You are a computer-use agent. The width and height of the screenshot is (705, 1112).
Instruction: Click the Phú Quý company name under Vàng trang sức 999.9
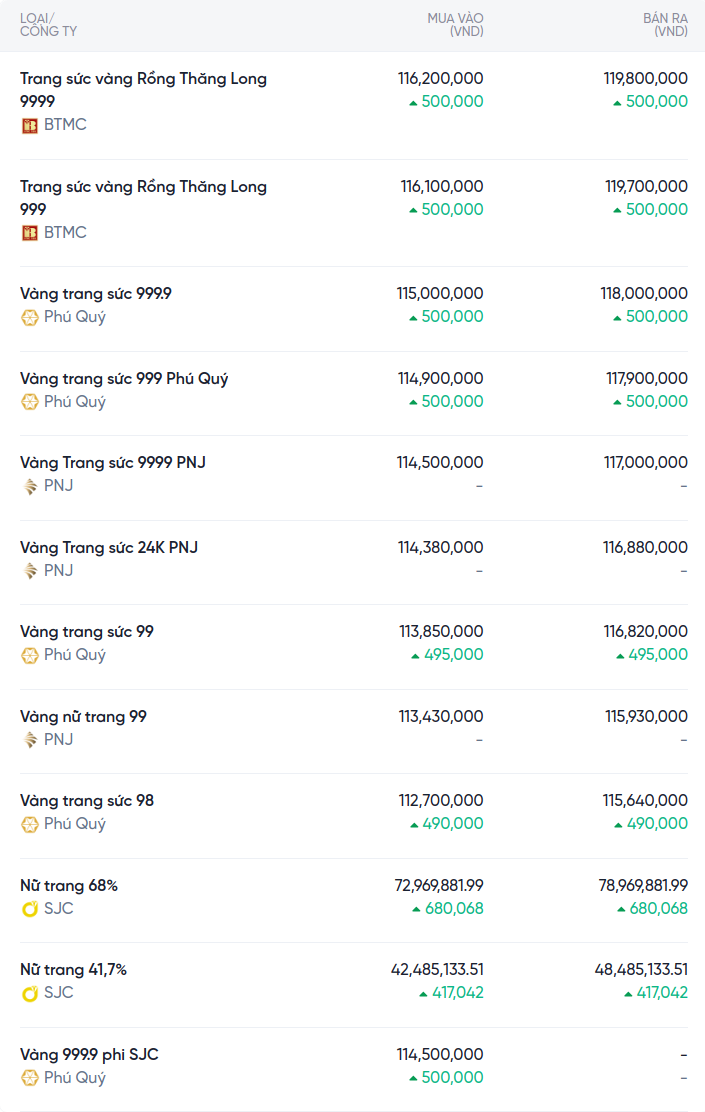pyautogui.click(x=74, y=317)
